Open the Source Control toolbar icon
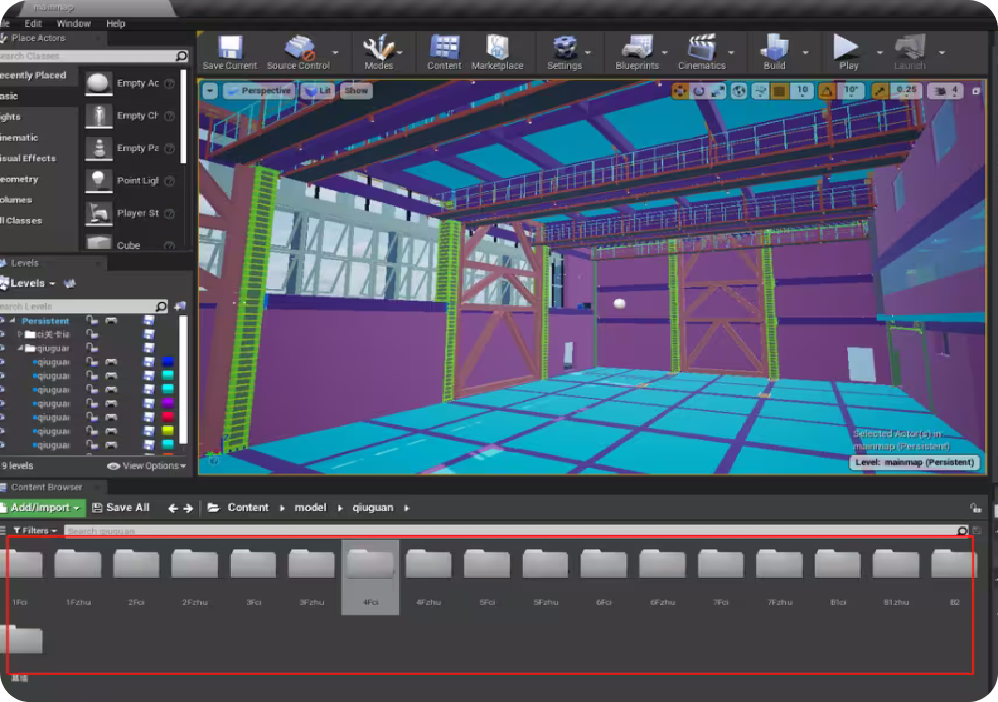The image size is (998, 702). [x=299, y=49]
